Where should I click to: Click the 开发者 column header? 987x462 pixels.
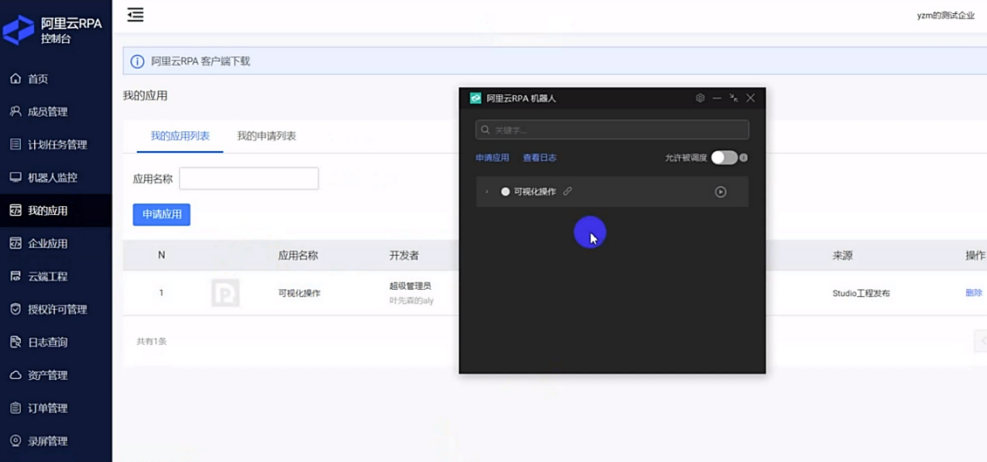click(x=405, y=256)
